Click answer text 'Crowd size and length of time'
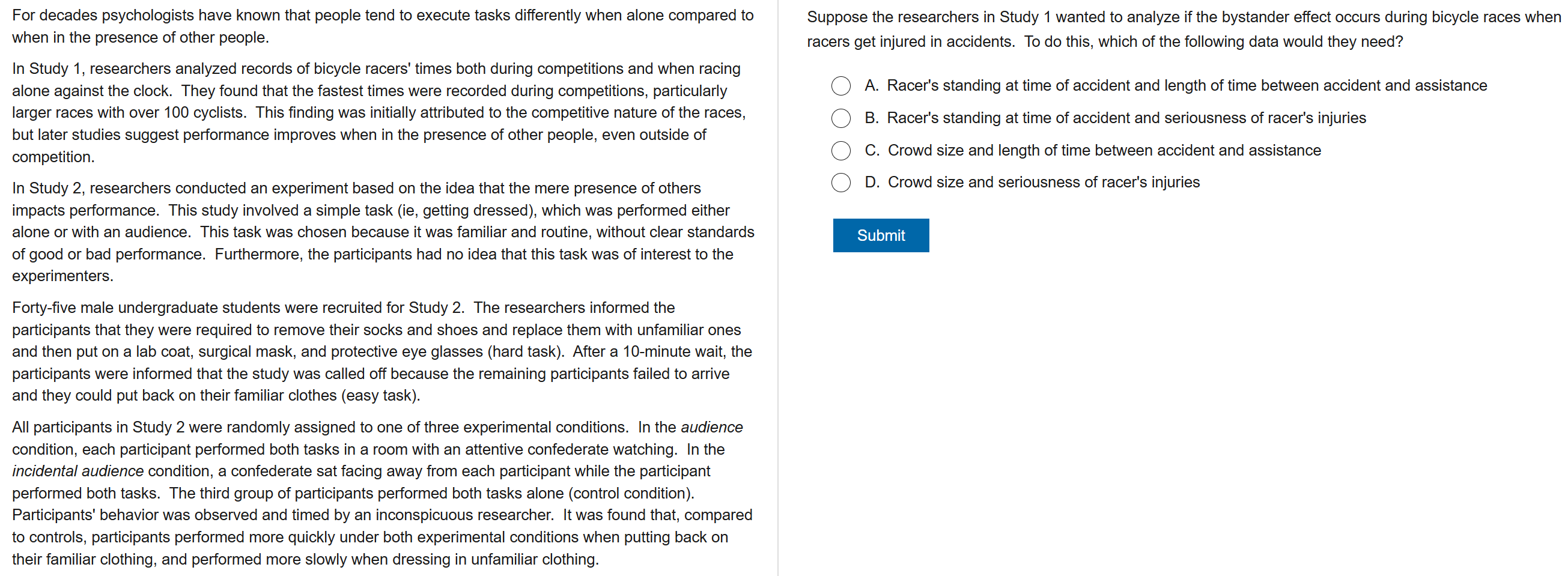The width and height of the screenshot is (1568, 576). click(1104, 150)
